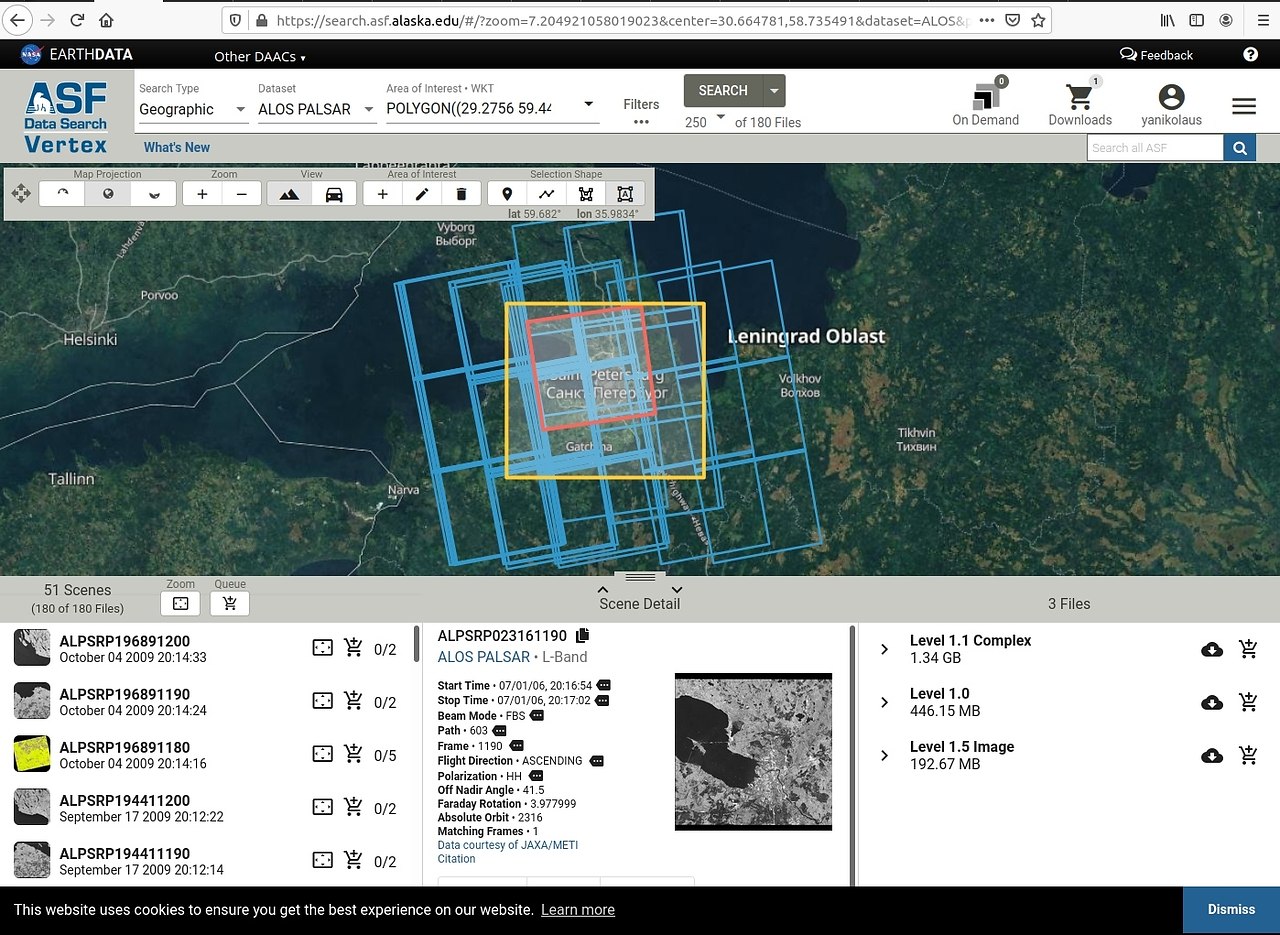Collapse results panel with up chevron
Screen dimensions: 1280x935
pyautogui.click(x=603, y=589)
